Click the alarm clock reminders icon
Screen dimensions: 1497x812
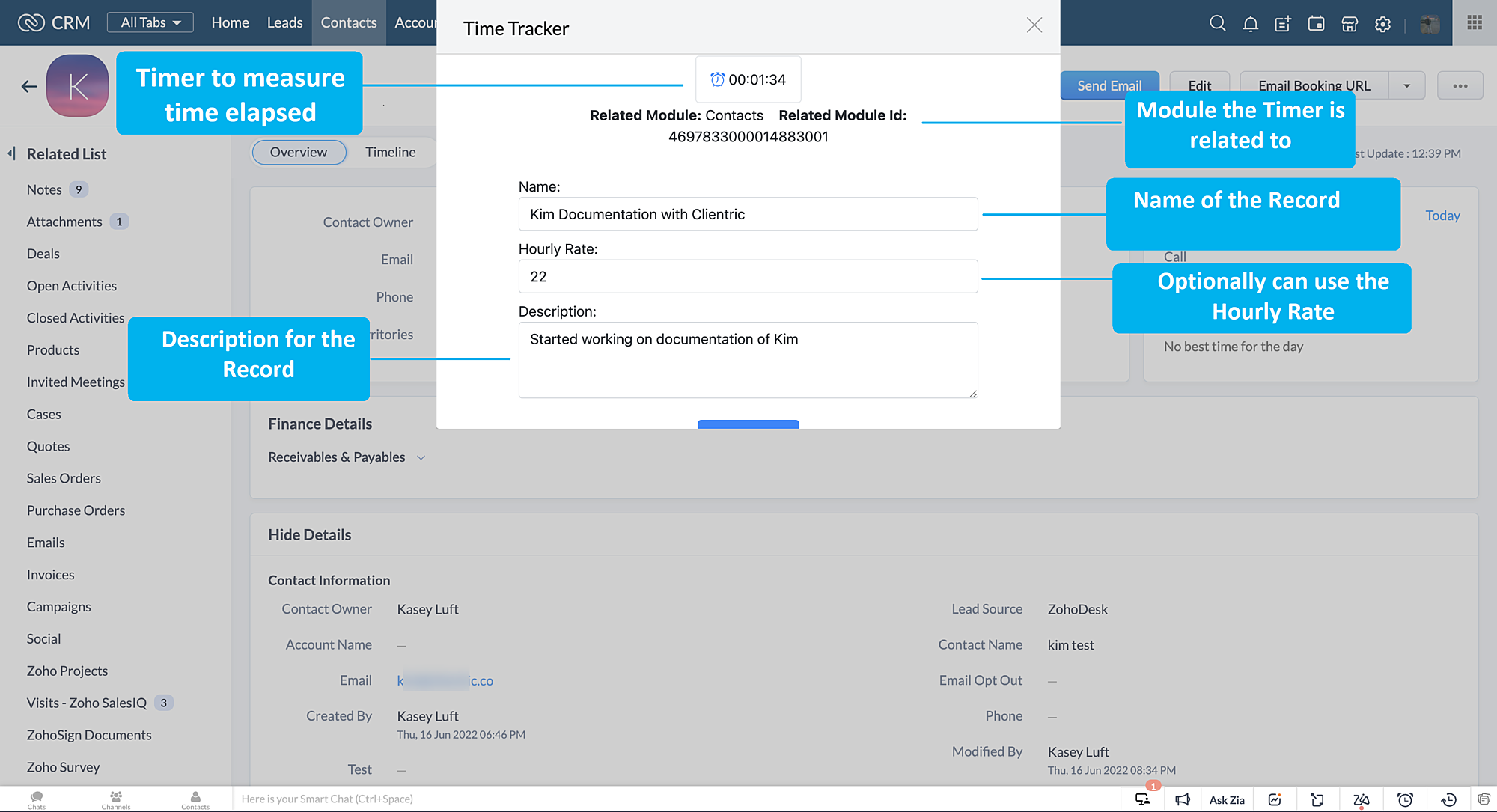pos(1405,799)
